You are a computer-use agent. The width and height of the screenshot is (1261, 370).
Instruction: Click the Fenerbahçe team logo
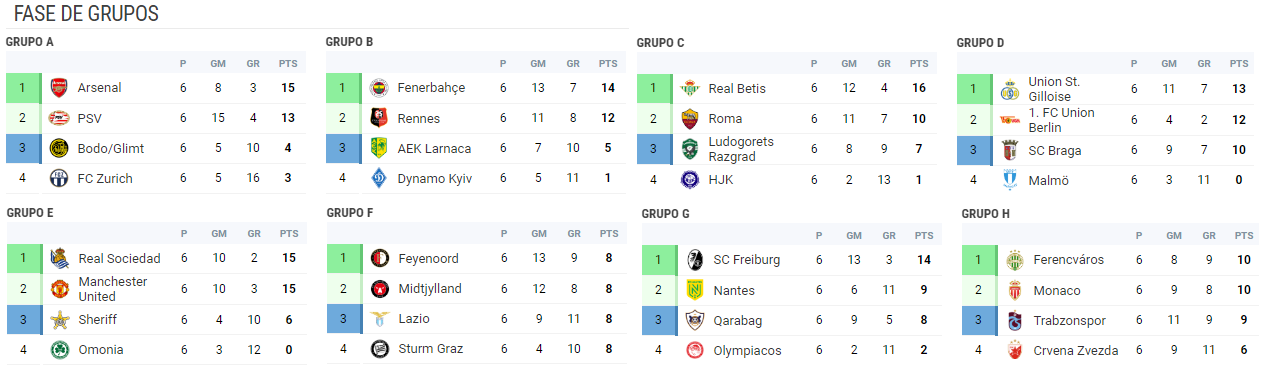[x=378, y=88]
